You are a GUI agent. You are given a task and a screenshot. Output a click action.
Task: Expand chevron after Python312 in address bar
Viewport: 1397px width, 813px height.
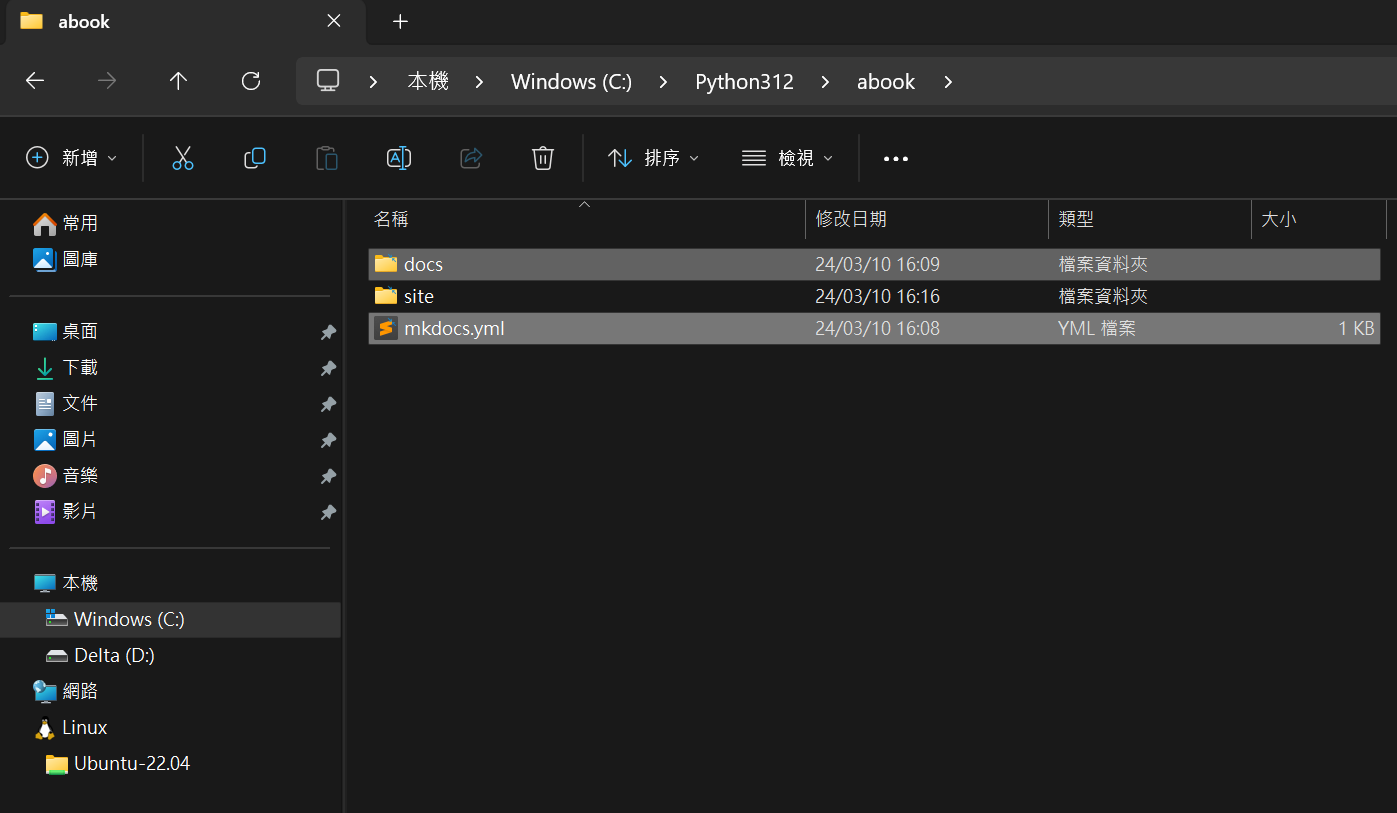coord(825,82)
